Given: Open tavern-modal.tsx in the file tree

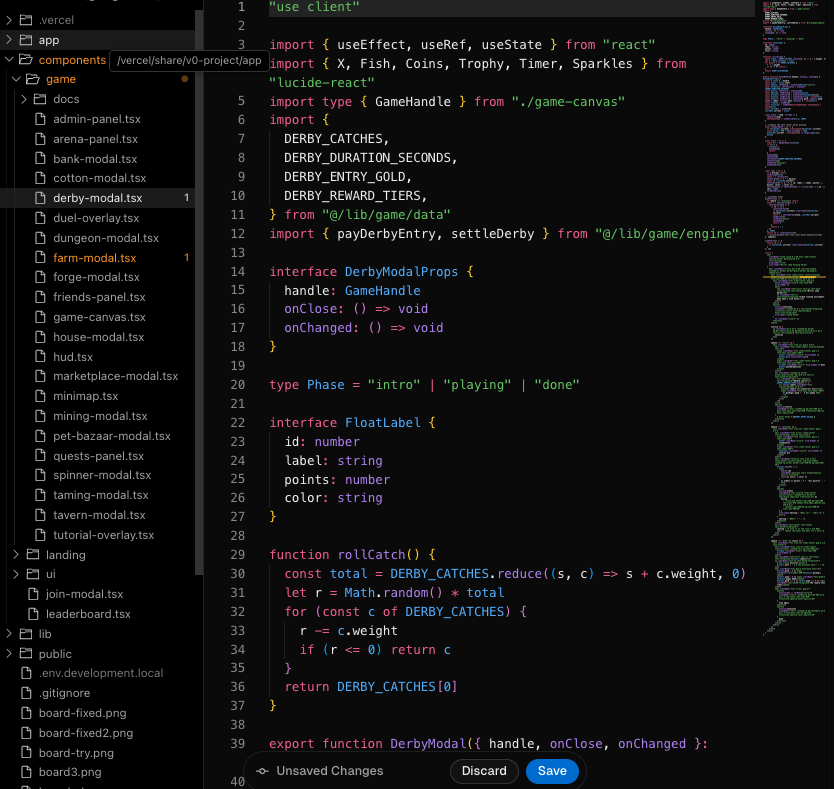Looking at the screenshot, I should pyautogui.click(x=99, y=515).
